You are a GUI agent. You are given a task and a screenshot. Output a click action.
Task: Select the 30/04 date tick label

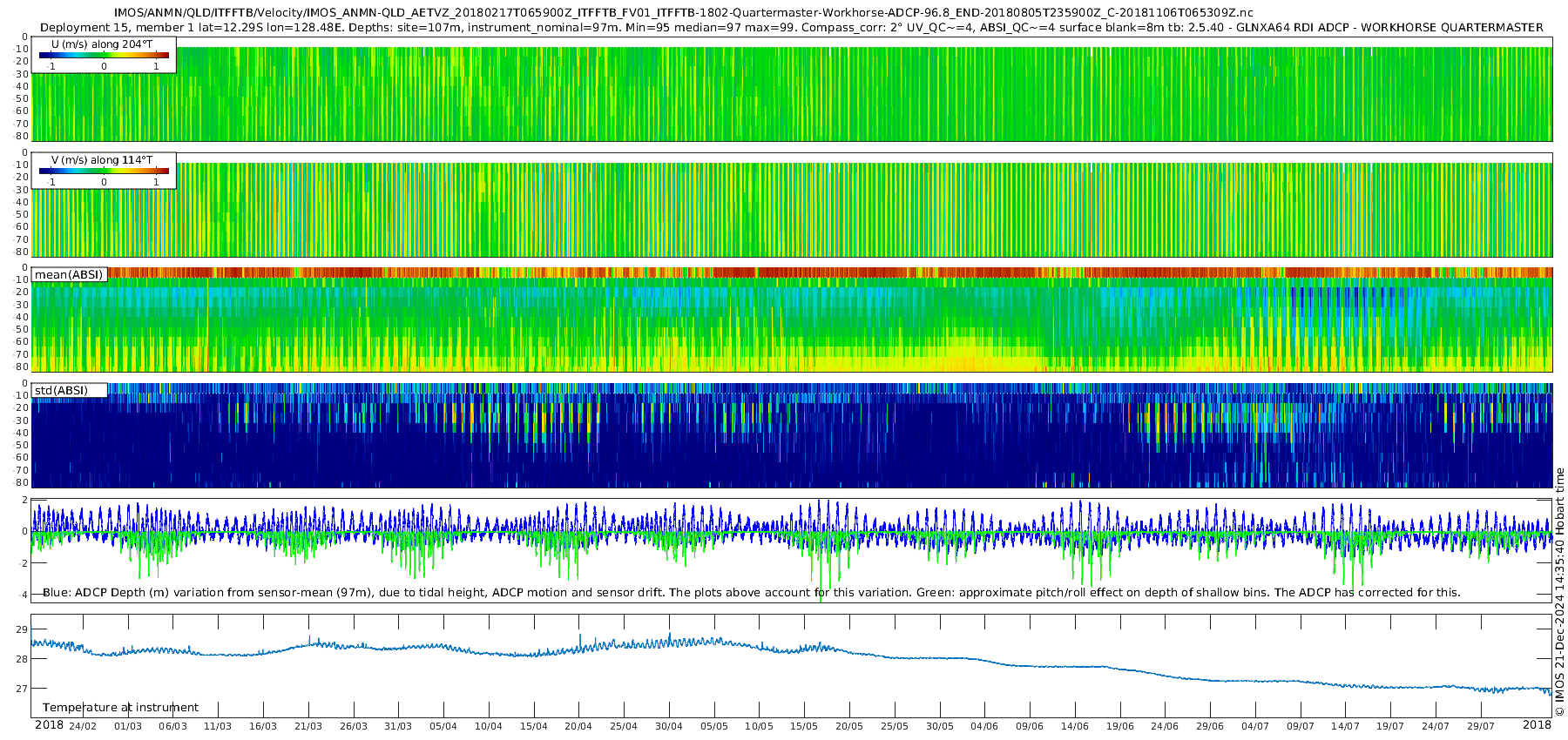[669, 726]
